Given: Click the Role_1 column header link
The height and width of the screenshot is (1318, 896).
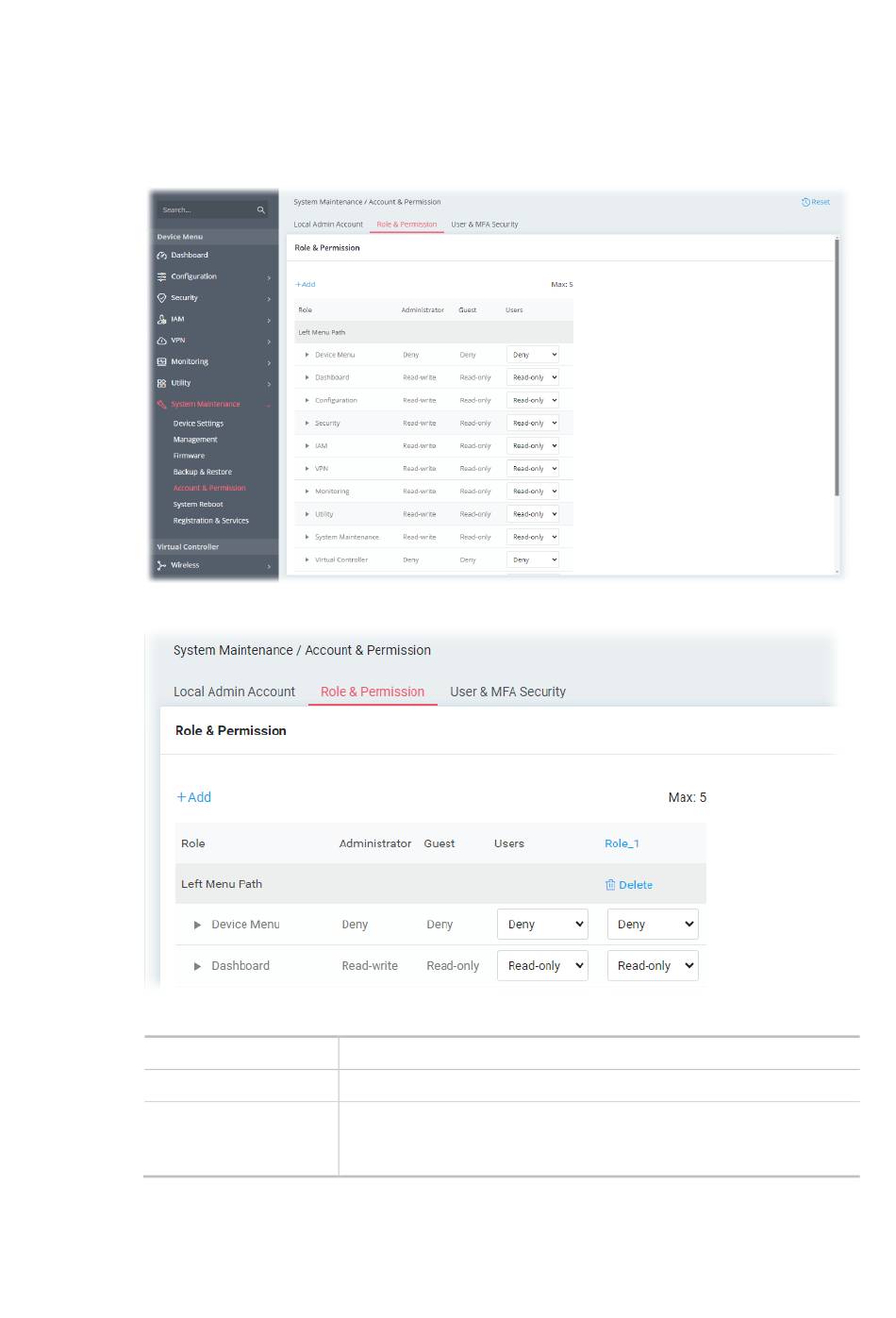Looking at the screenshot, I should coord(622,843).
